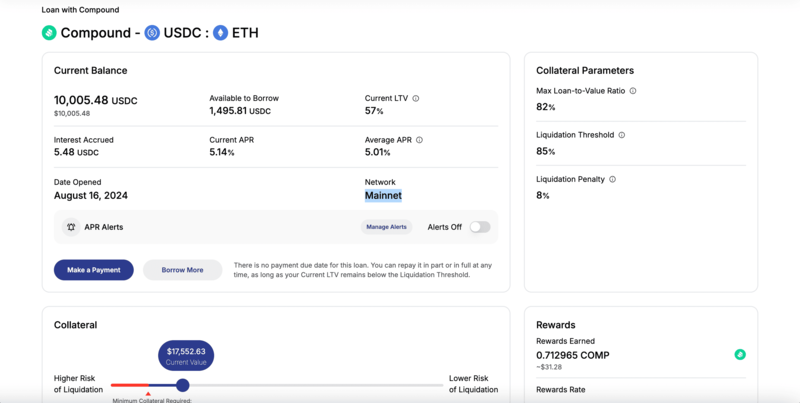
Task: Turn on the Alerts Off switch
Action: pyautogui.click(x=480, y=227)
